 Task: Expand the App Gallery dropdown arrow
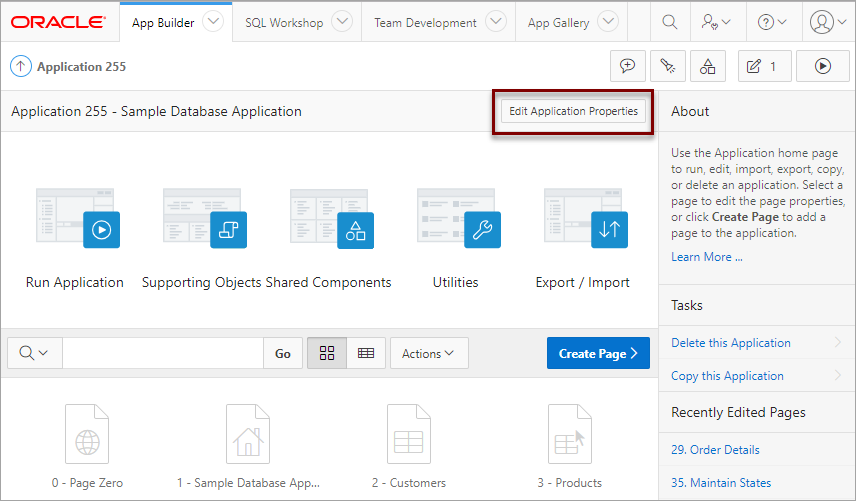coord(608,22)
